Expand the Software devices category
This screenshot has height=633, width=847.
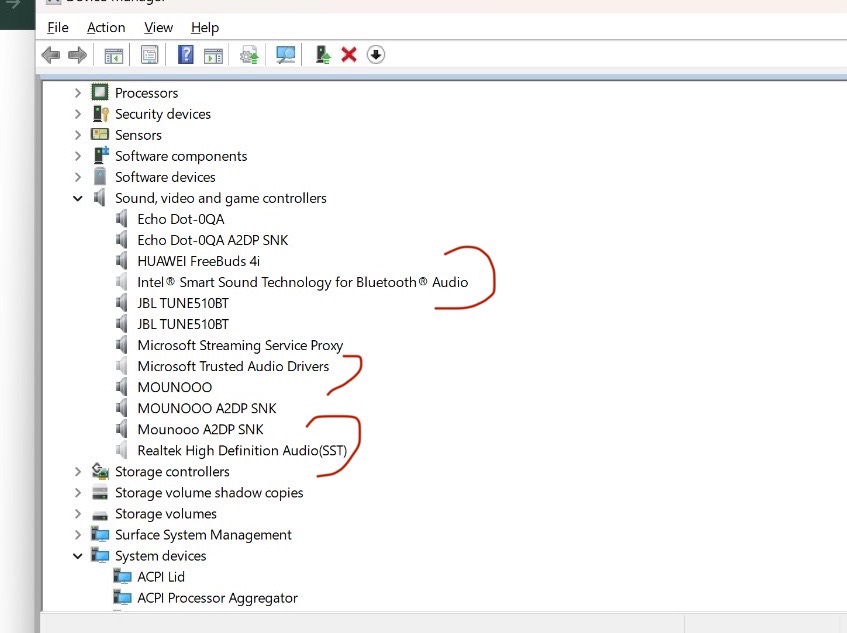(78, 177)
